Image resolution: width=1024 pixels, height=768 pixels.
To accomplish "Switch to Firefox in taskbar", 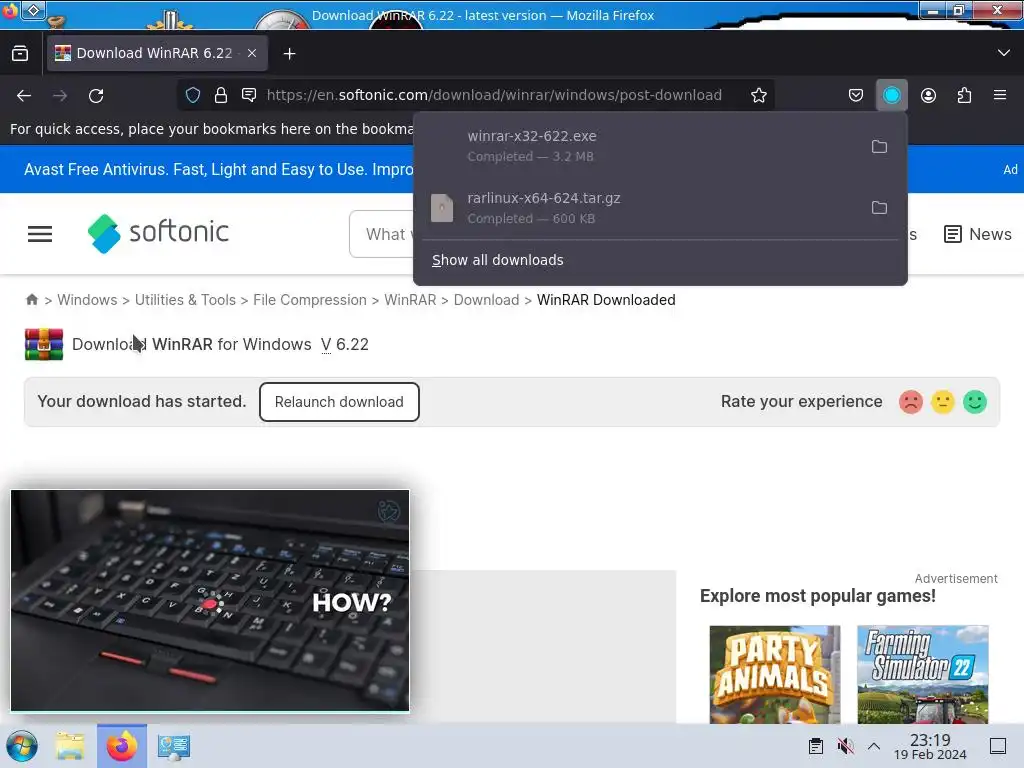I will (x=121, y=746).
